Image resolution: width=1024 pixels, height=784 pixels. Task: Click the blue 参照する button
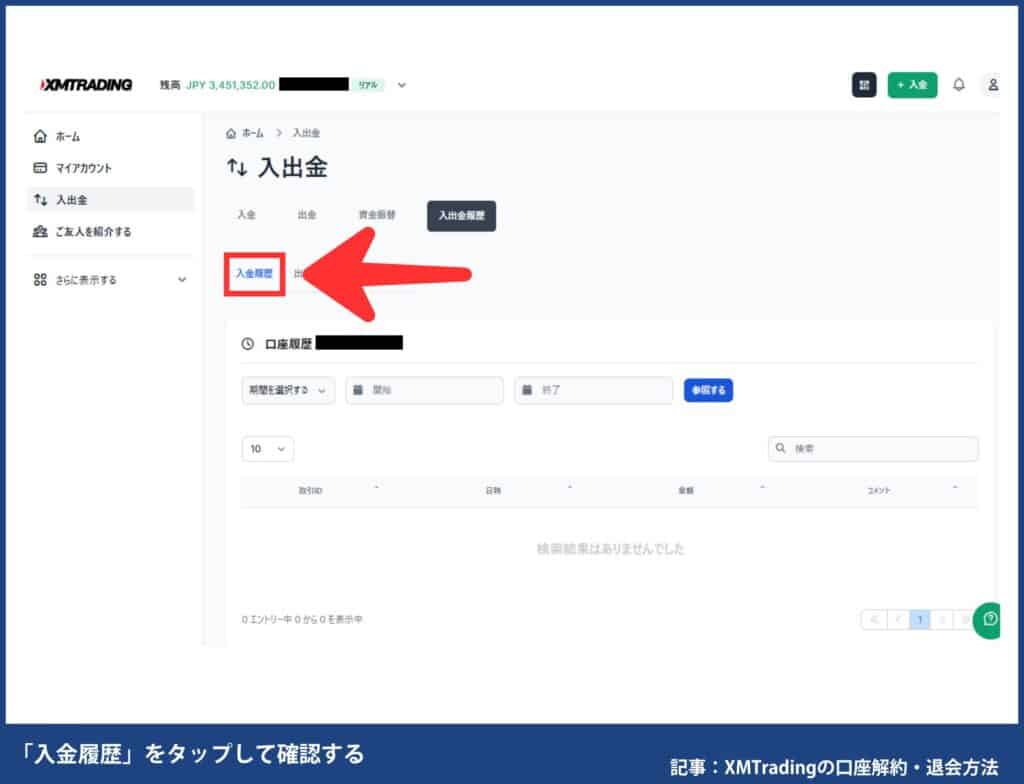pos(708,390)
